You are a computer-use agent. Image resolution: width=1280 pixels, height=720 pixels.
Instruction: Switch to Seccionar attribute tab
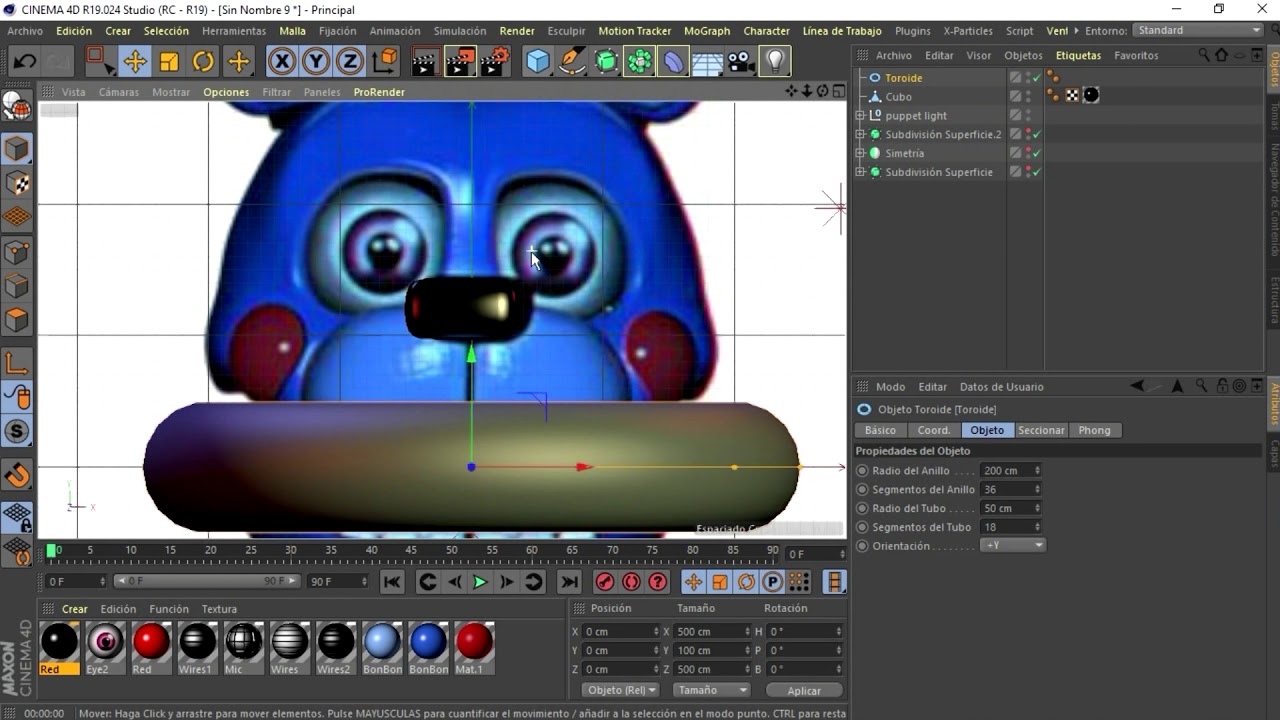click(x=1041, y=430)
